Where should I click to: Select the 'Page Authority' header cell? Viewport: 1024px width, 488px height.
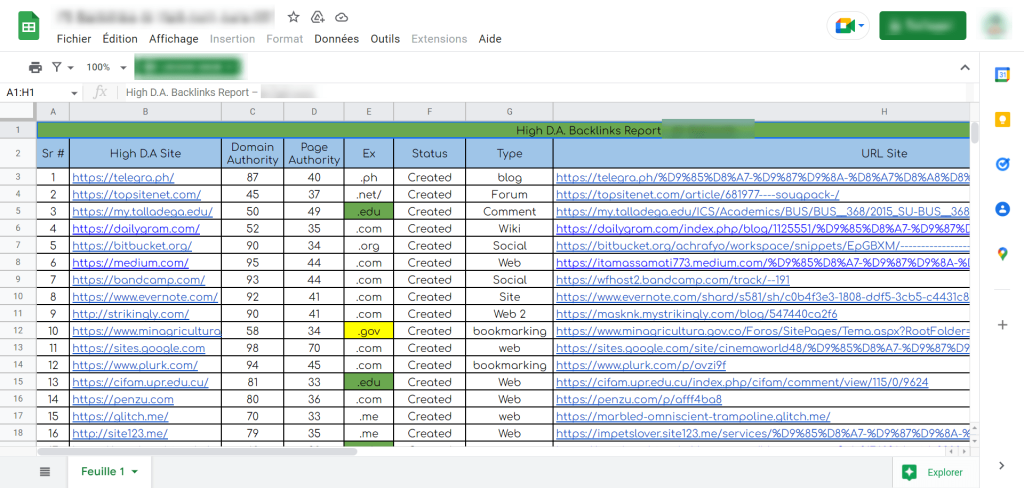point(314,154)
